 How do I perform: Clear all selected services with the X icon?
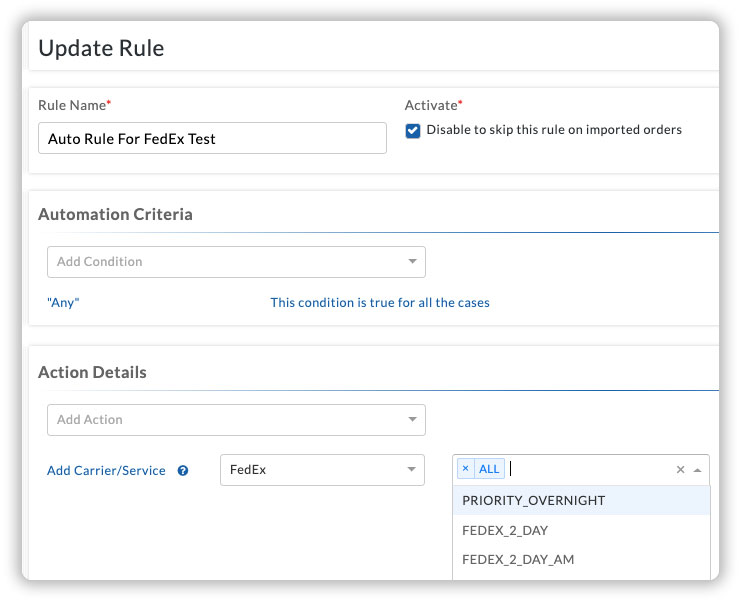(x=680, y=469)
